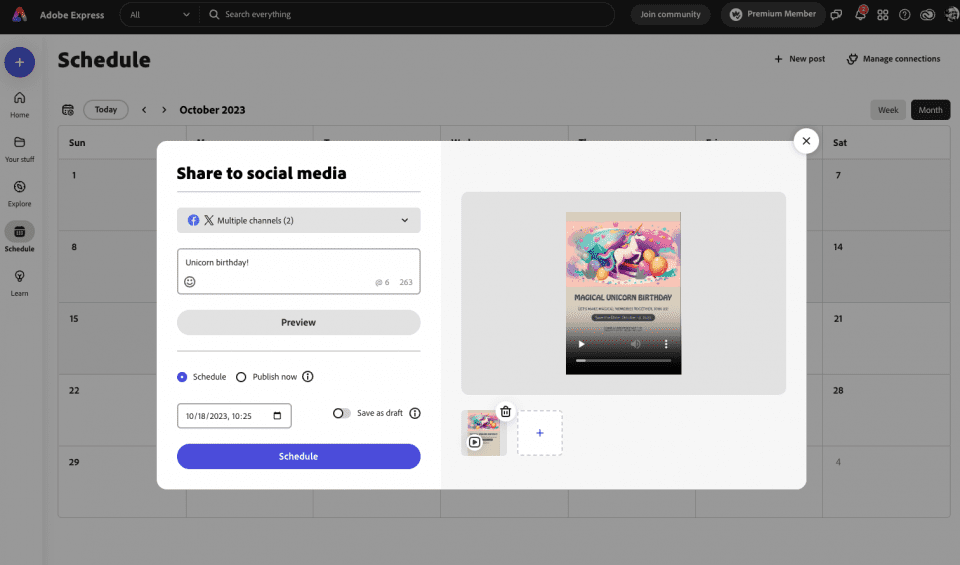Click the Preview button
The height and width of the screenshot is (565, 960).
coord(298,322)
